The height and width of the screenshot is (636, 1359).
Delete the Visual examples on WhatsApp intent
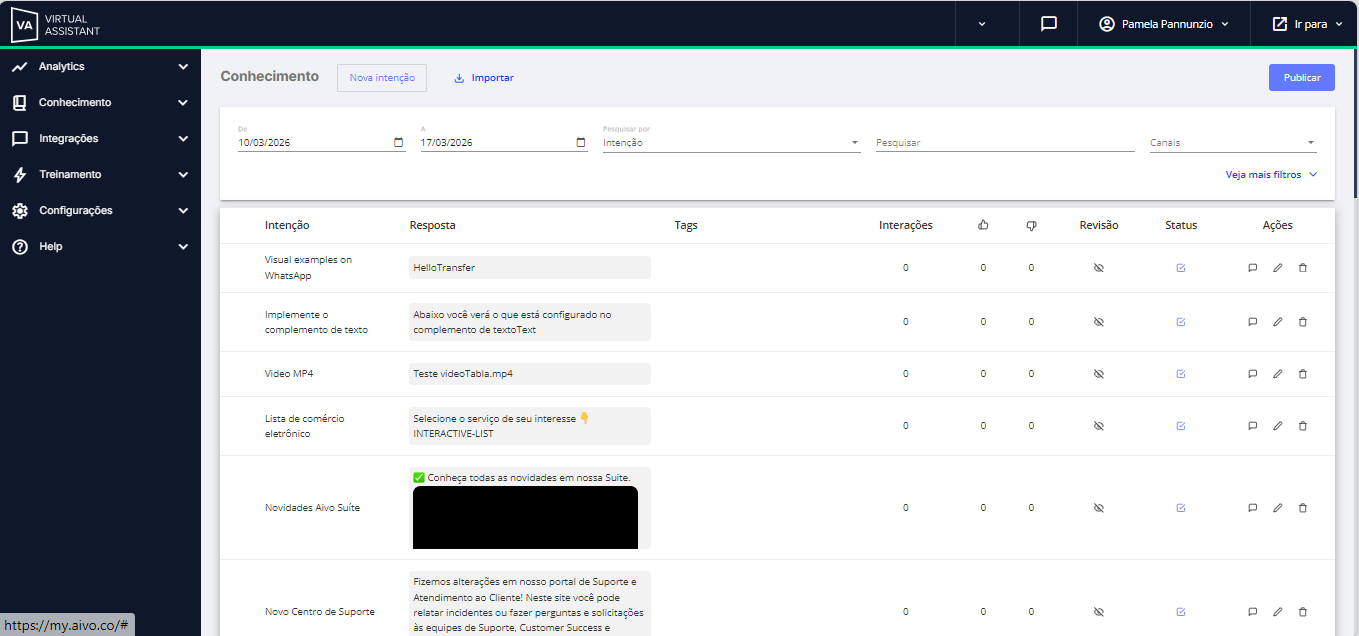(x=1302, y=268)
